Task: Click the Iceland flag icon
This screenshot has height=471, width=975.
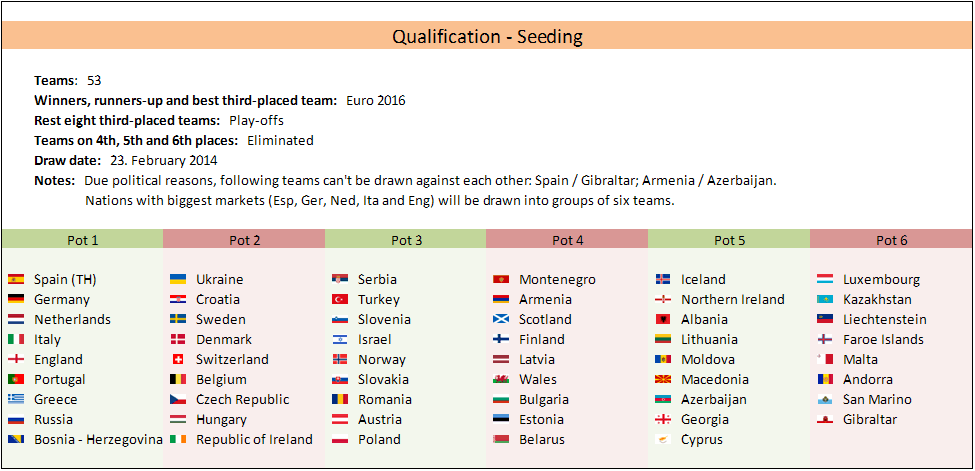Action: (664, 280)
